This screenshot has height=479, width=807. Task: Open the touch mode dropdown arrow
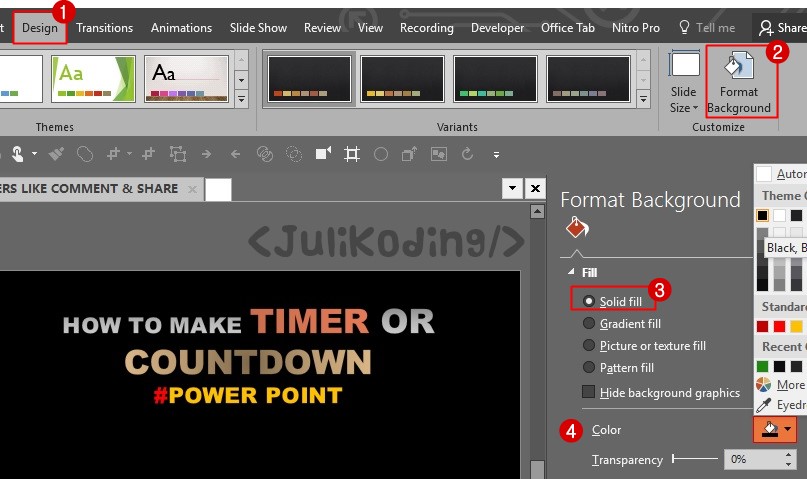34,153
